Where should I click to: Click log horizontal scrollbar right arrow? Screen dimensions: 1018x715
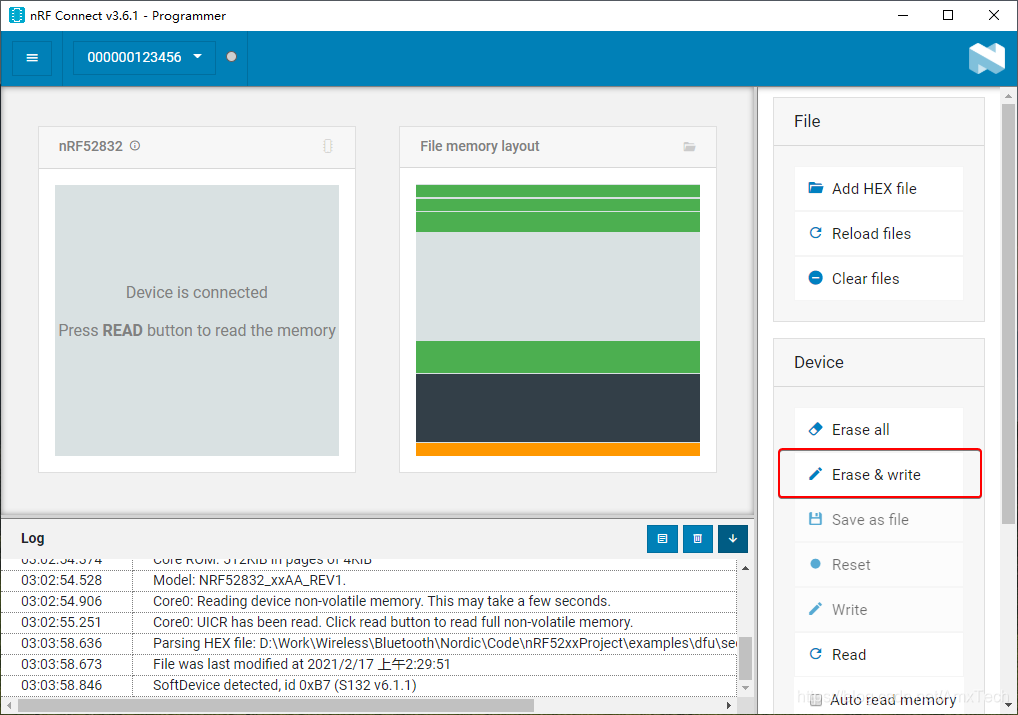click(728, 705)
